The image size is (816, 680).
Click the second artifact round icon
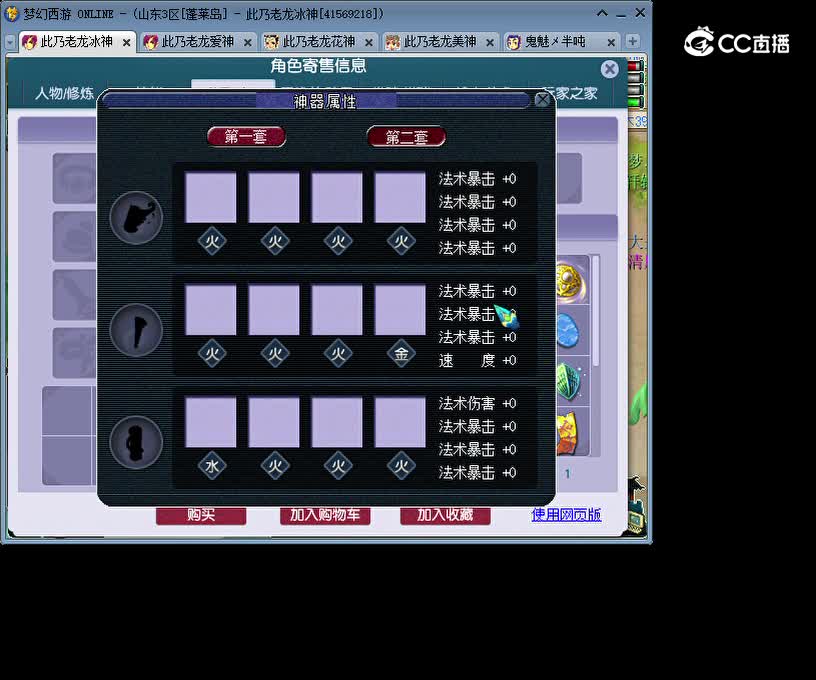136,330
